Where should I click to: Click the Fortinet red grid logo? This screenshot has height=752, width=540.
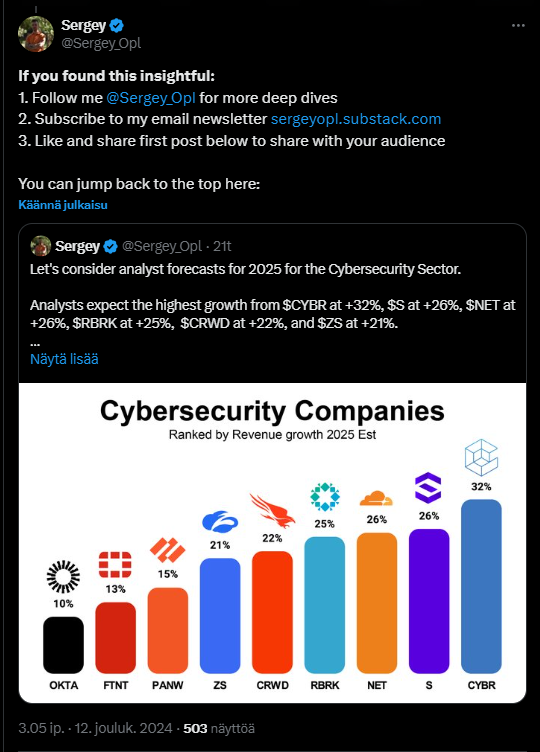click(115, 564)
